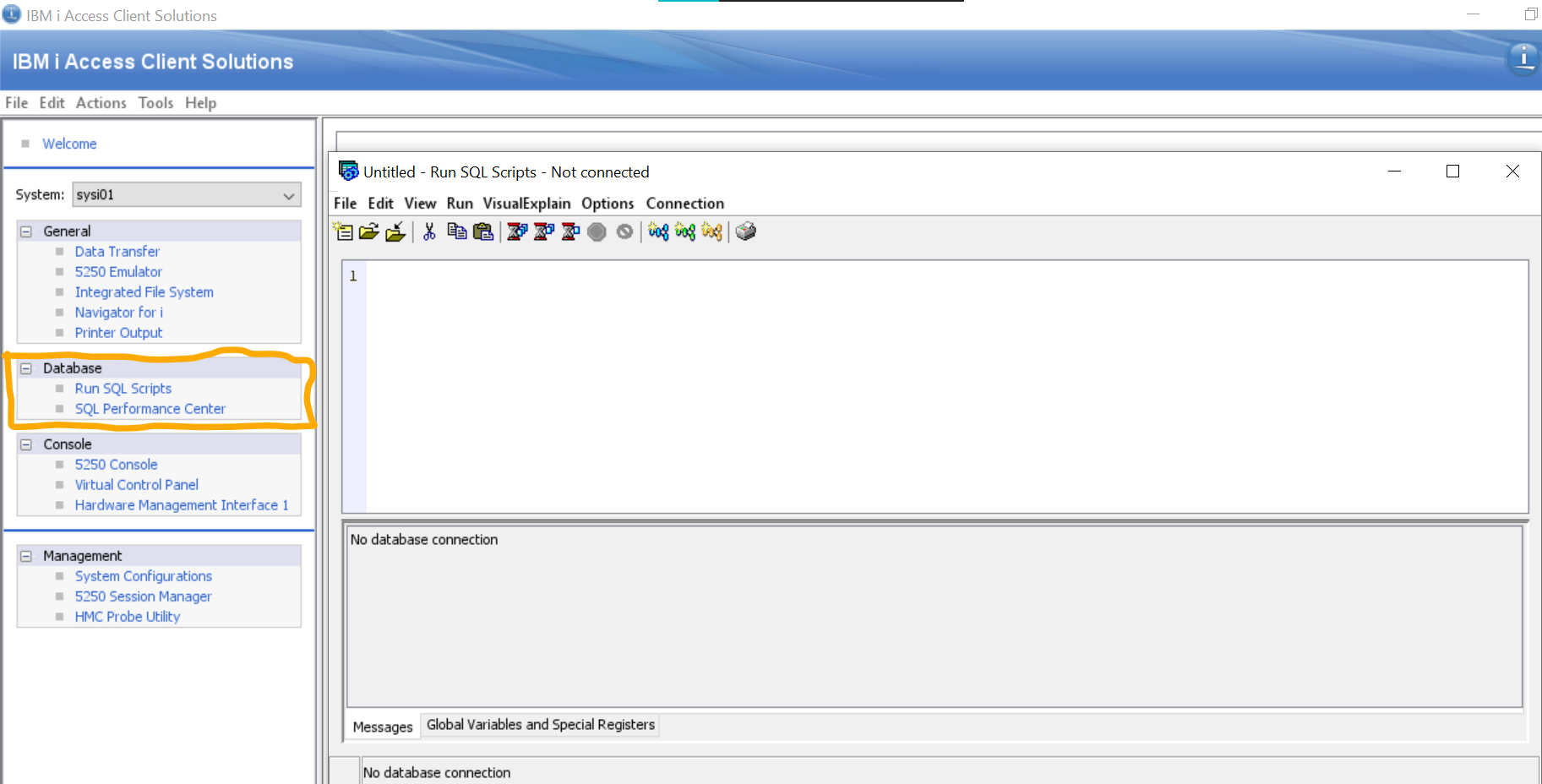Click the Print printer icon

point(745,231)
